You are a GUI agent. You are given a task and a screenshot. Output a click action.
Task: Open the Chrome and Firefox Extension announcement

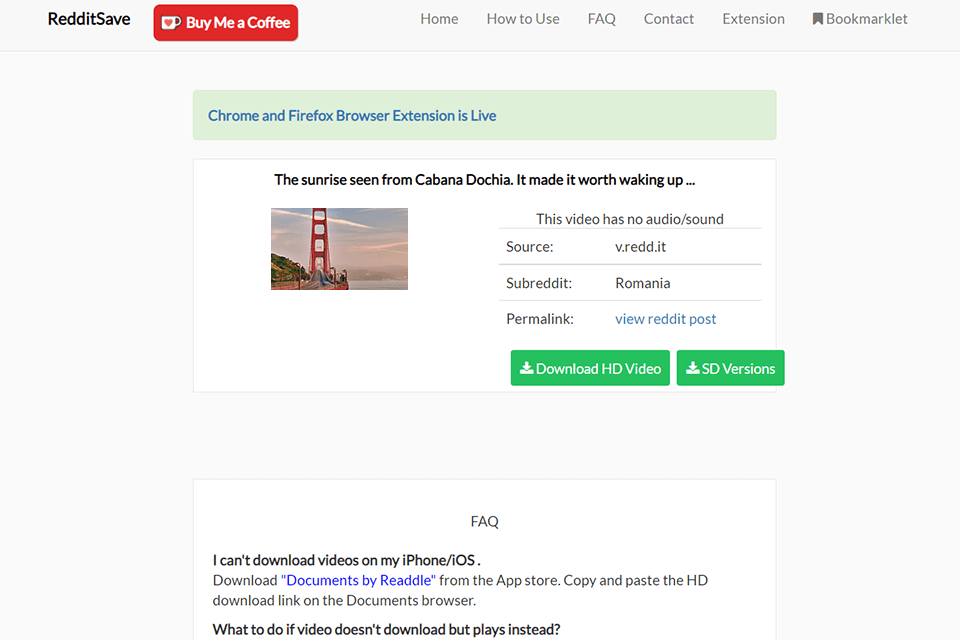click(352, 115)
